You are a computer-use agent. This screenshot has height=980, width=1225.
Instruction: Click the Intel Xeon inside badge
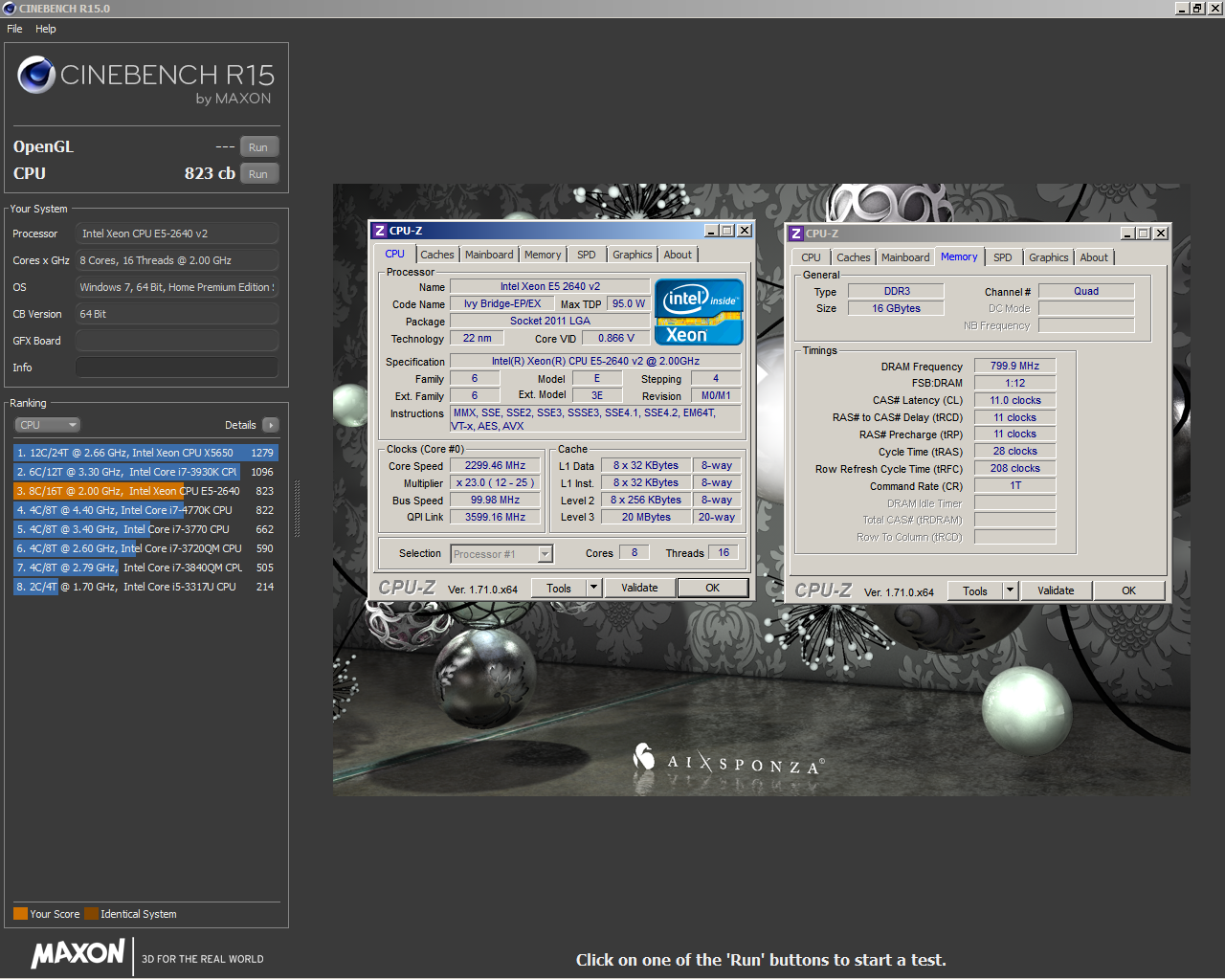[x=699, y=312]
